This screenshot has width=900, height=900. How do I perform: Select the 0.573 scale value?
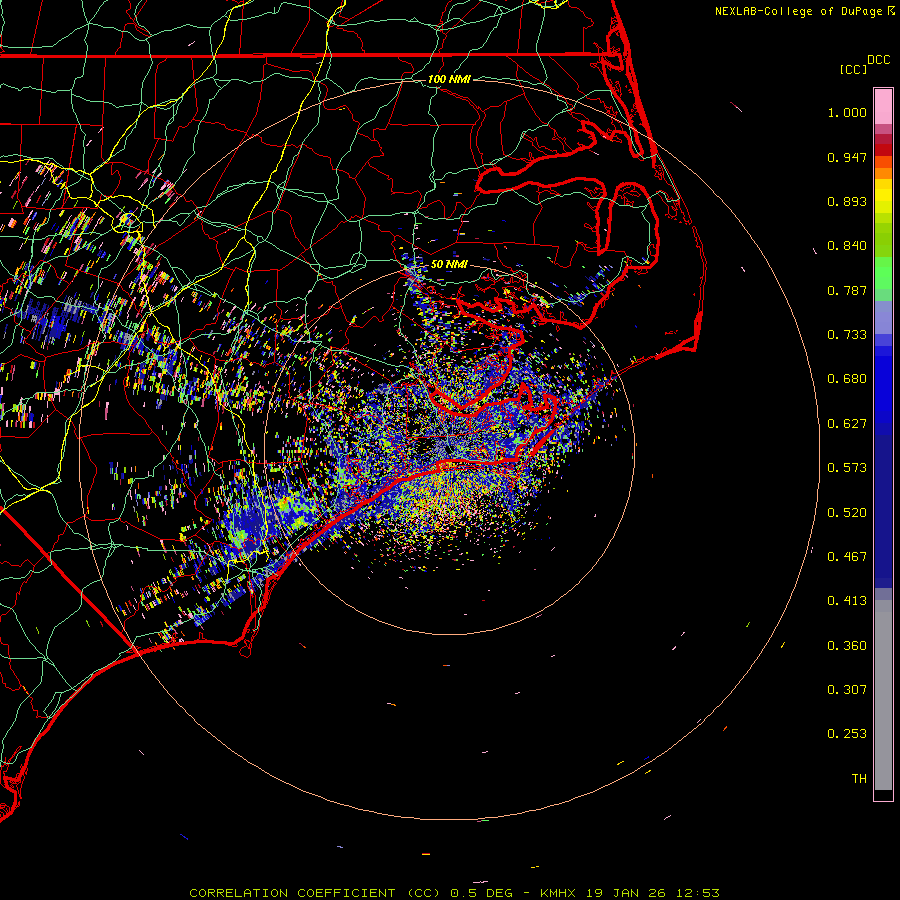pyautogui.click(x=847, y=468)
